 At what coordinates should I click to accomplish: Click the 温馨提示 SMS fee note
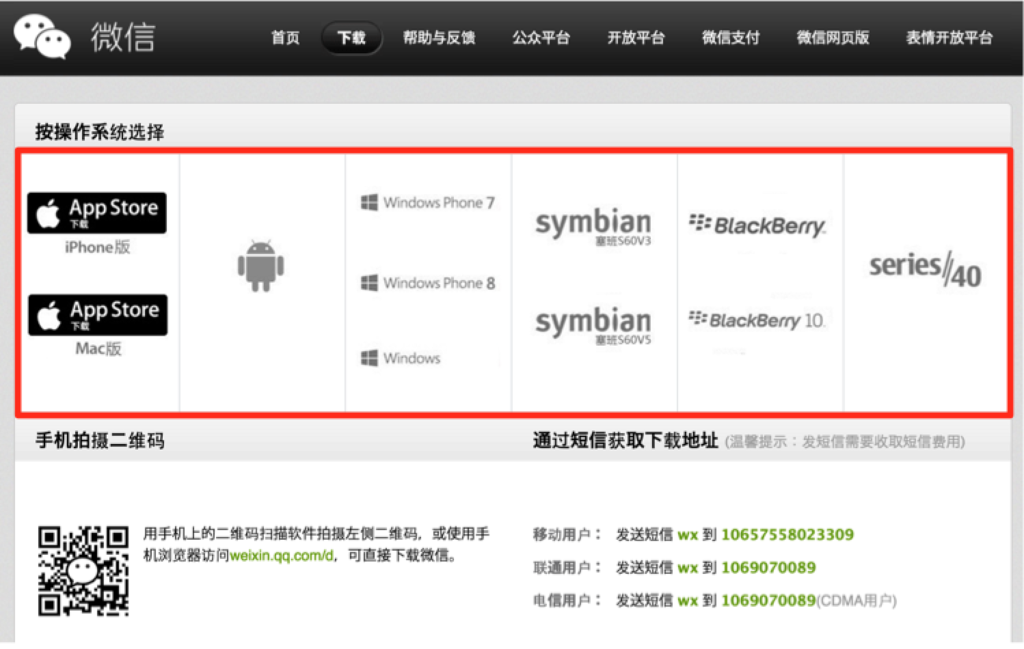pos(845,442)
